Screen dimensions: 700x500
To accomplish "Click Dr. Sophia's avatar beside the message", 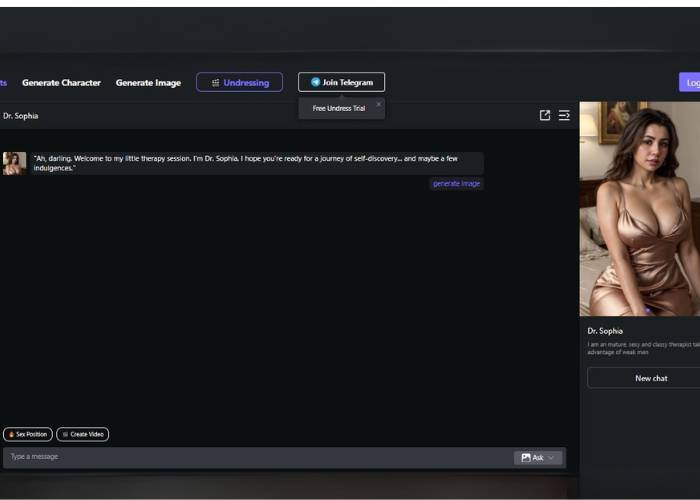I will tap(14, 163).
